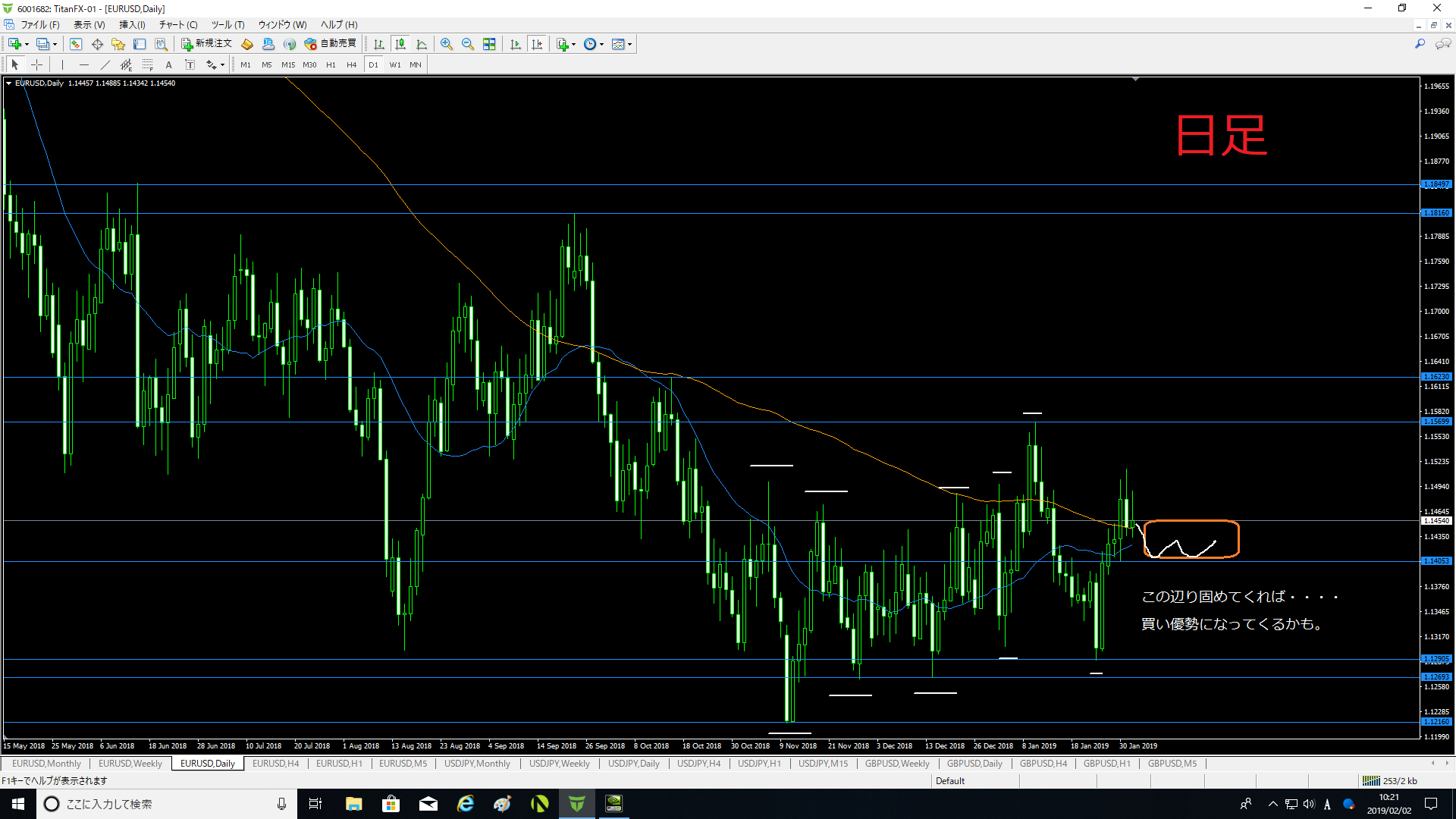Screen dimensions: 1456x819
Task: Switch chart to candlesticks
Action: point(400,44)
